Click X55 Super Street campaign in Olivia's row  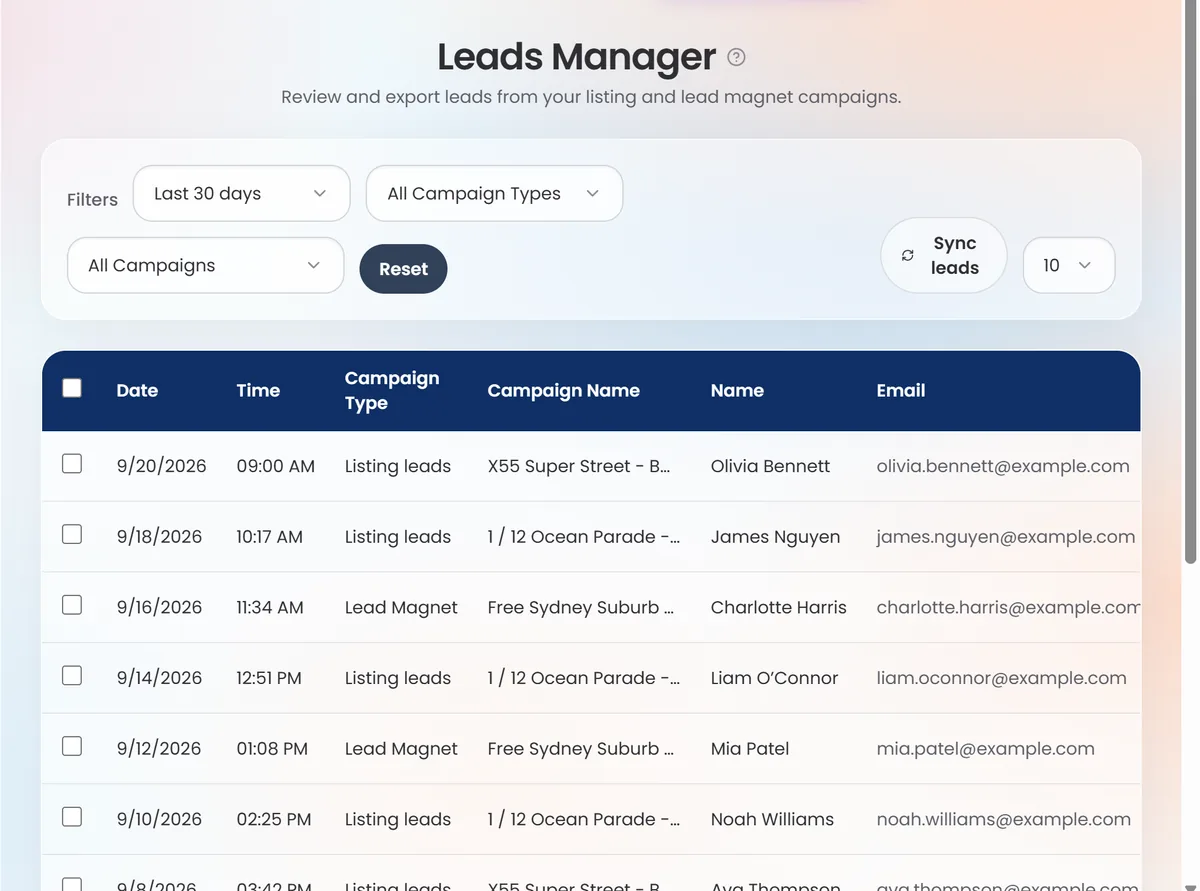(x=579, y=466)
